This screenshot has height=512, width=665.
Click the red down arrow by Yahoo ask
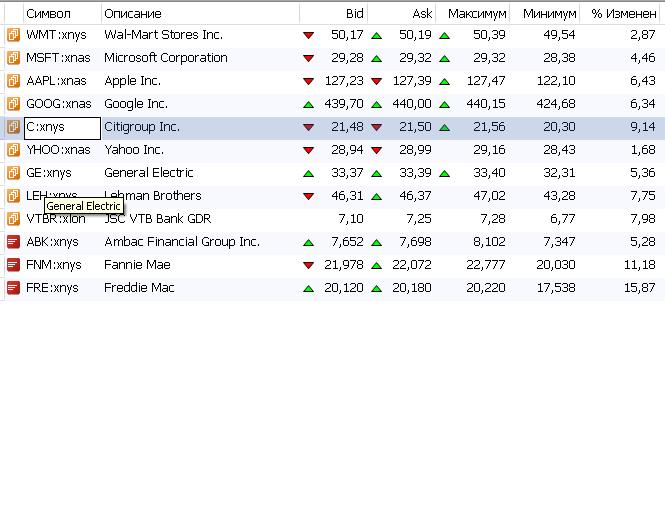tap(377, 151)
